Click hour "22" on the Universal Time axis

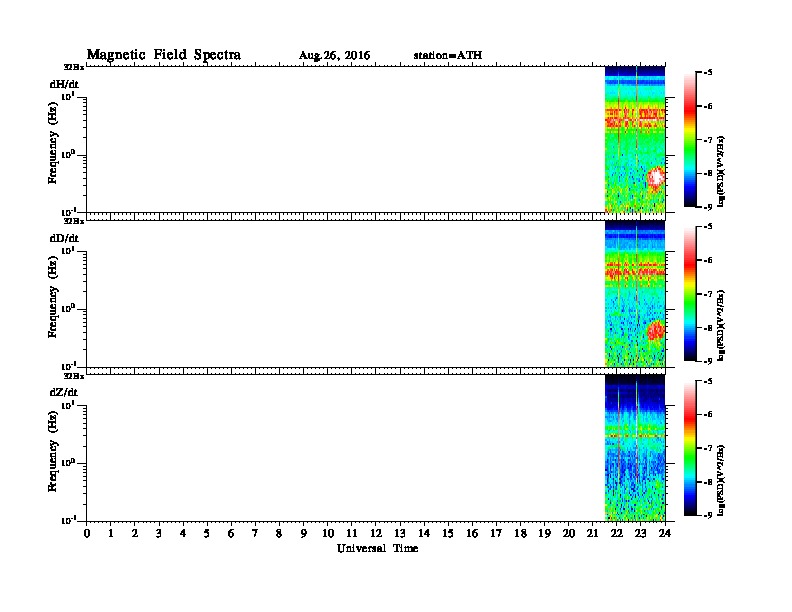617,534
